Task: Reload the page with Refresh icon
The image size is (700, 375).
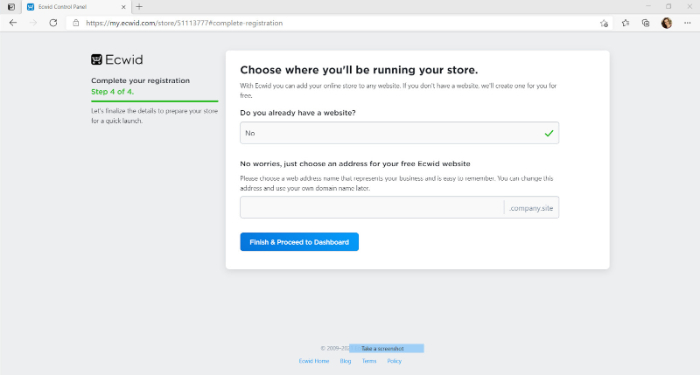Action: (53, 23)
